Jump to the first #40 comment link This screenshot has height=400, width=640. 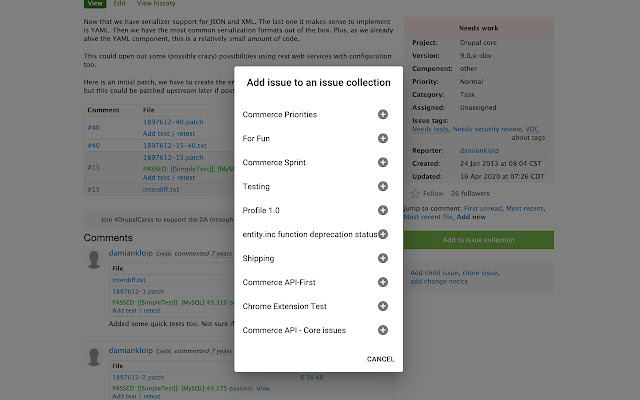(x=93, y=128)
